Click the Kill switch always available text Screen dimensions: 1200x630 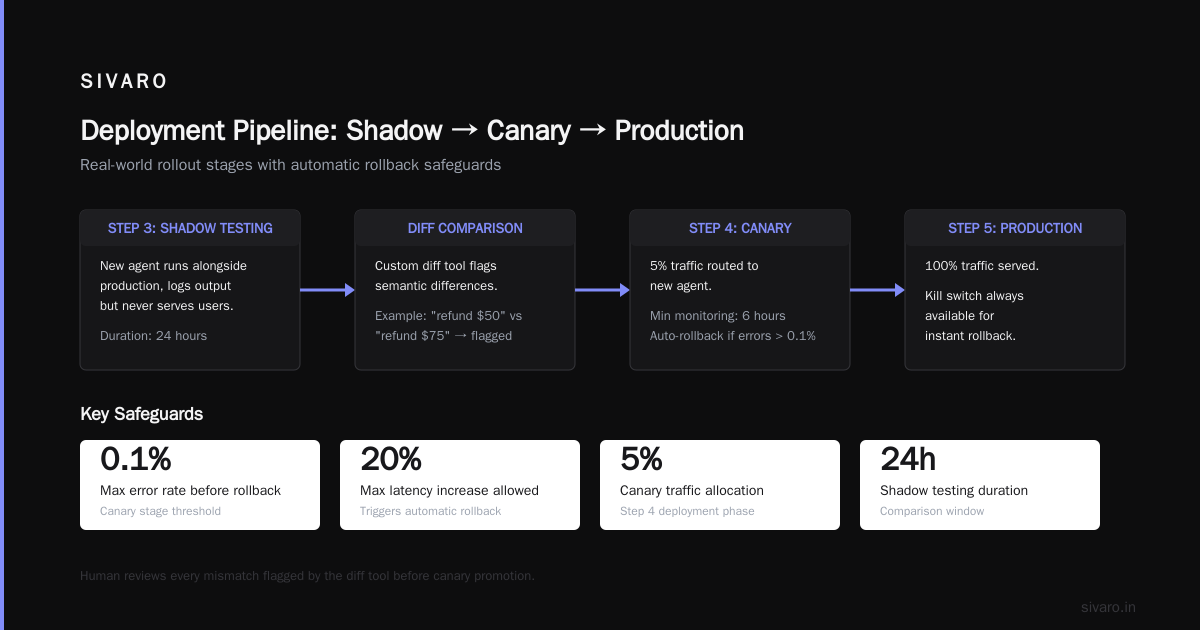(x=972, y=316)
